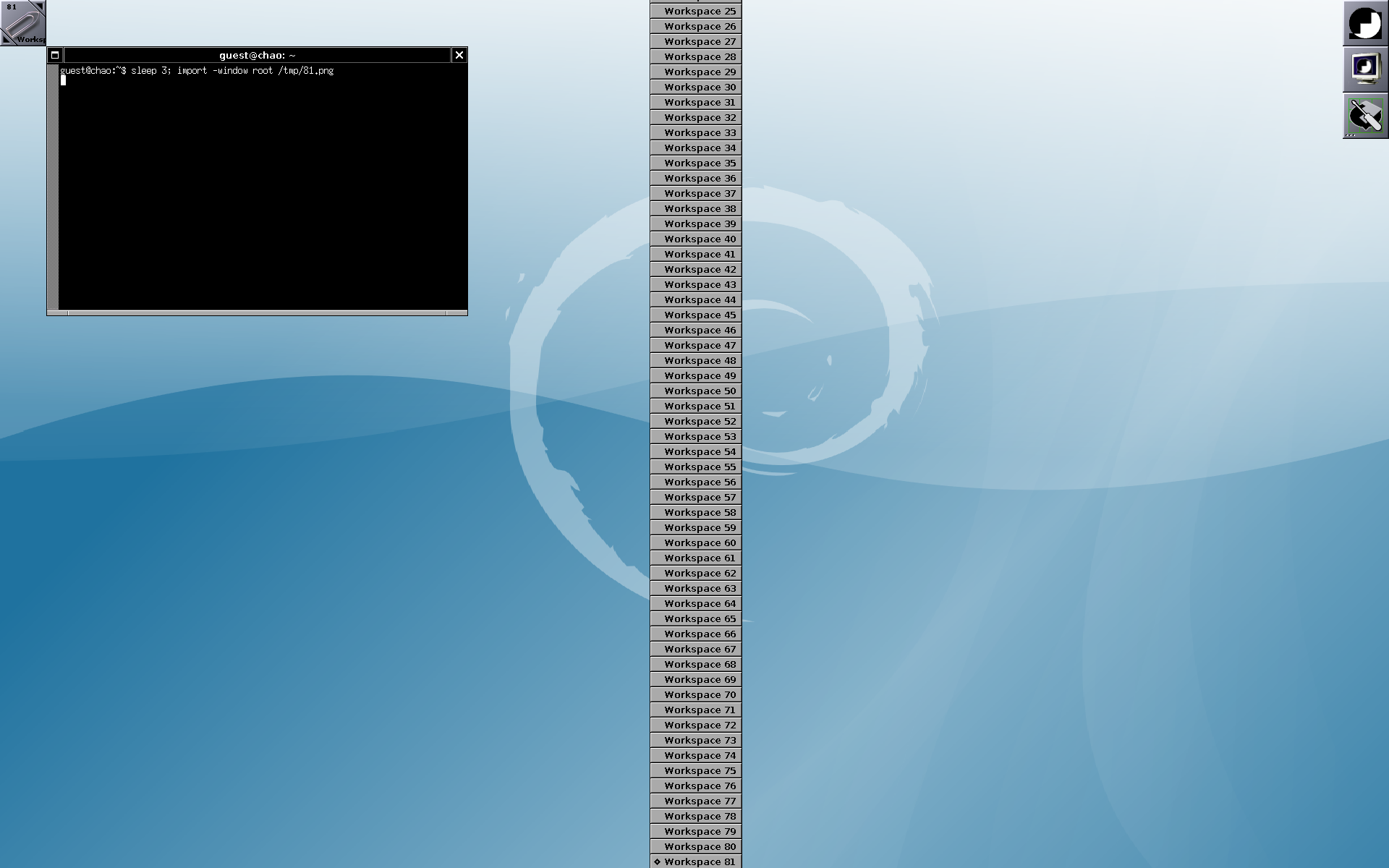Click the terminal's miniaturize titlebar button
Image resolution: width=1389 pixels, height=868 pixels.
tap(55, 55)
